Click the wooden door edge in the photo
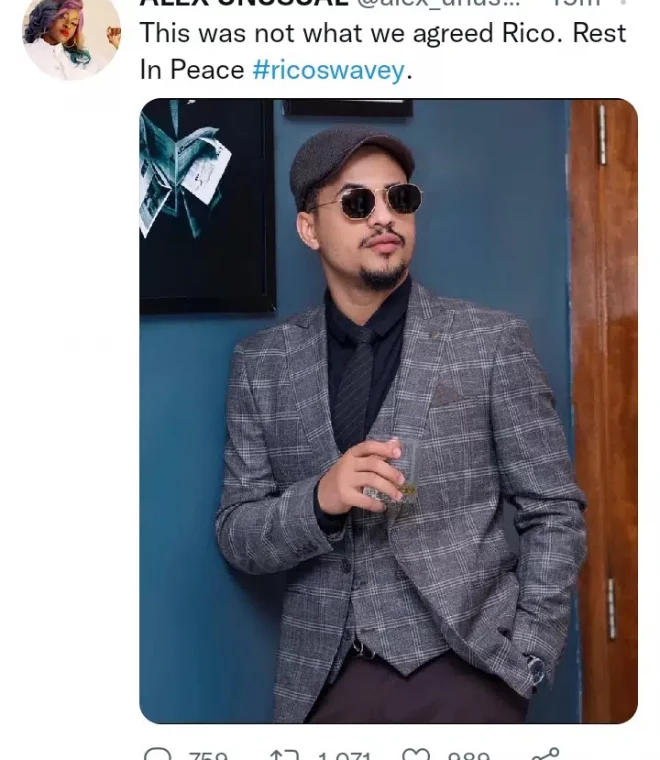 pos(603,411)
